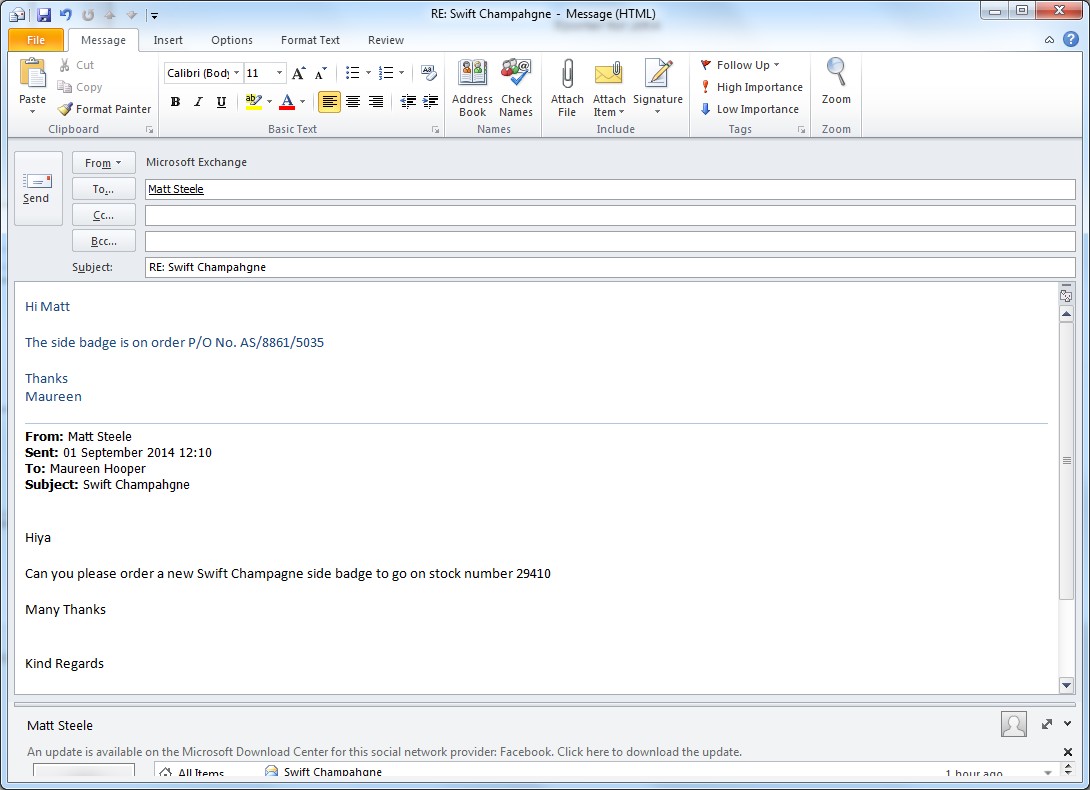The image size is (1090, 790).
Task: Switch to the Review tab
Action: [386, 40]
